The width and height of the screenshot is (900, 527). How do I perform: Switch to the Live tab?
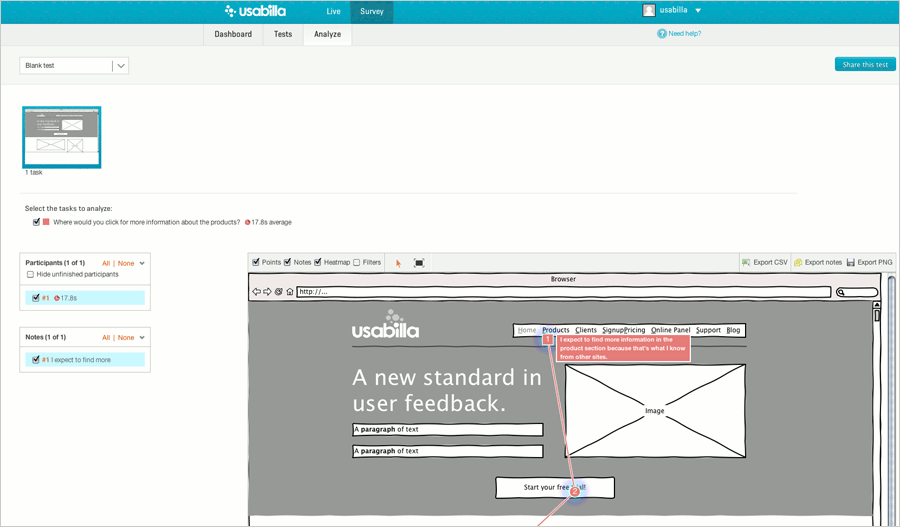pyautogui.click(x=333, y=11)
